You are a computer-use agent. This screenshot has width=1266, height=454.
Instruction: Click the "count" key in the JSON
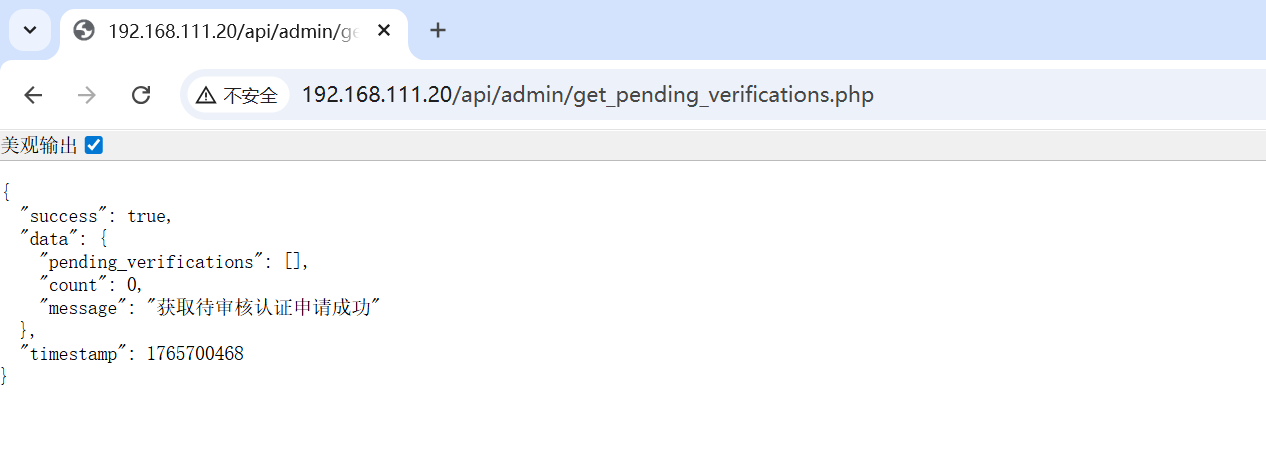point(73,285)
